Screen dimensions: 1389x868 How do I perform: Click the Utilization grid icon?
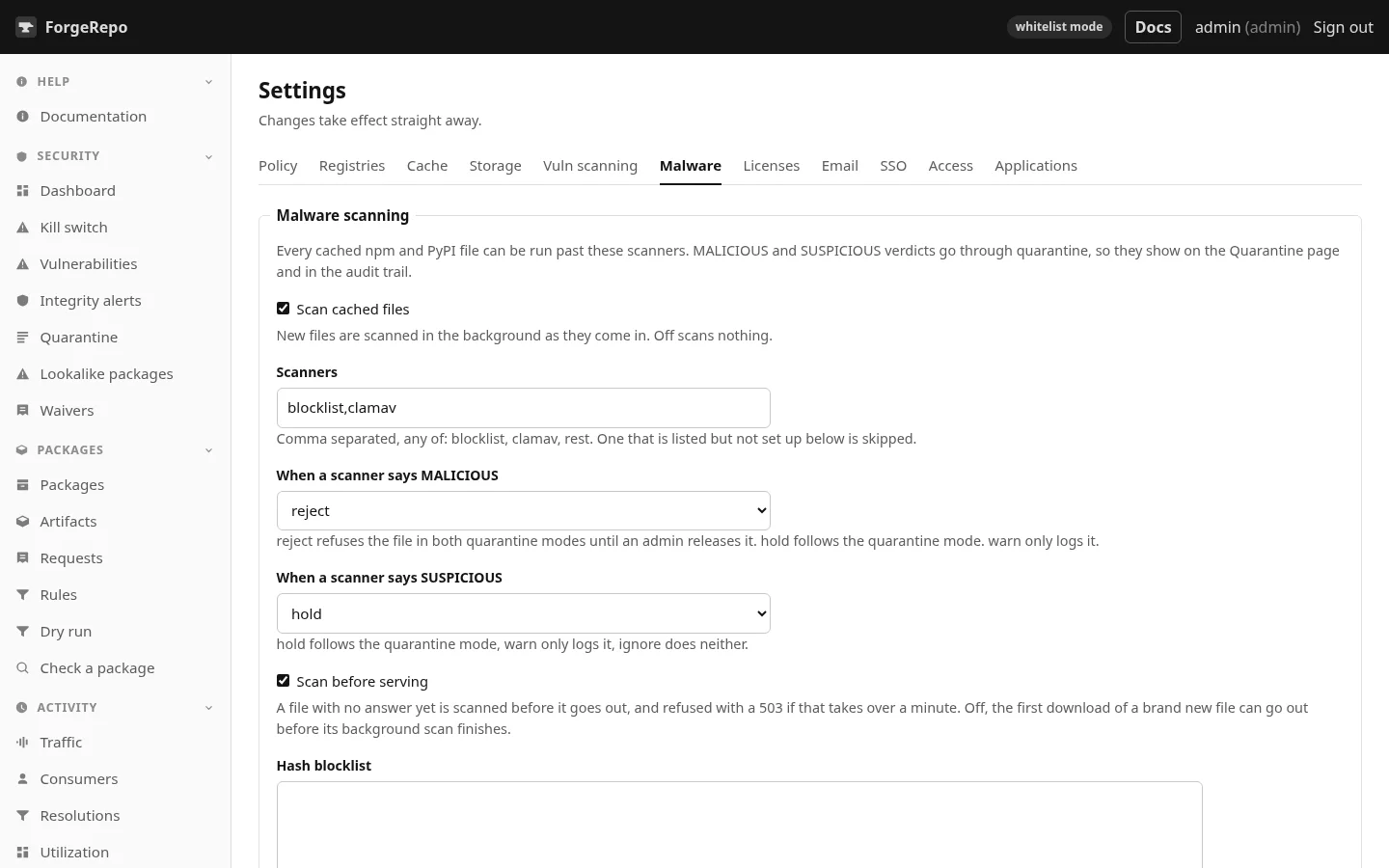(23, 853)
